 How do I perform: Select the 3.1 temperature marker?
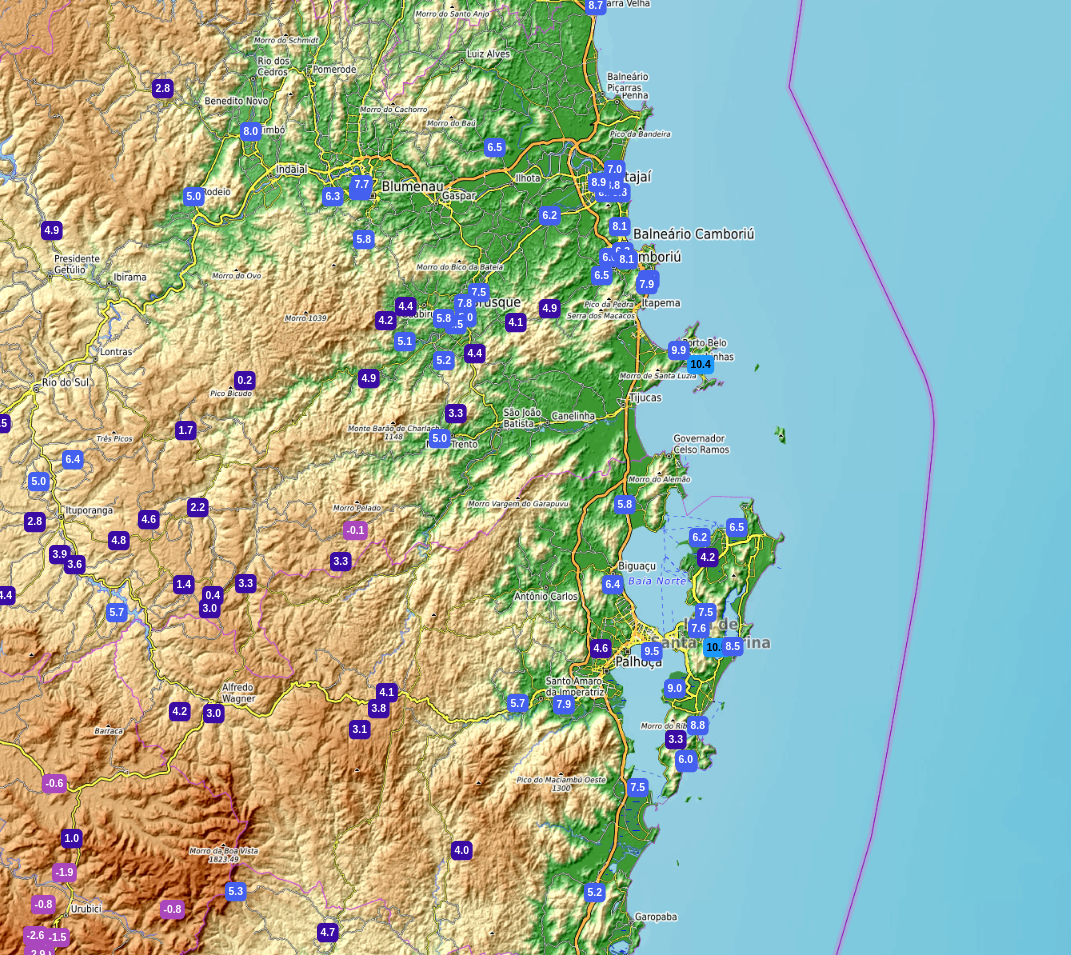tap(359, 730)
